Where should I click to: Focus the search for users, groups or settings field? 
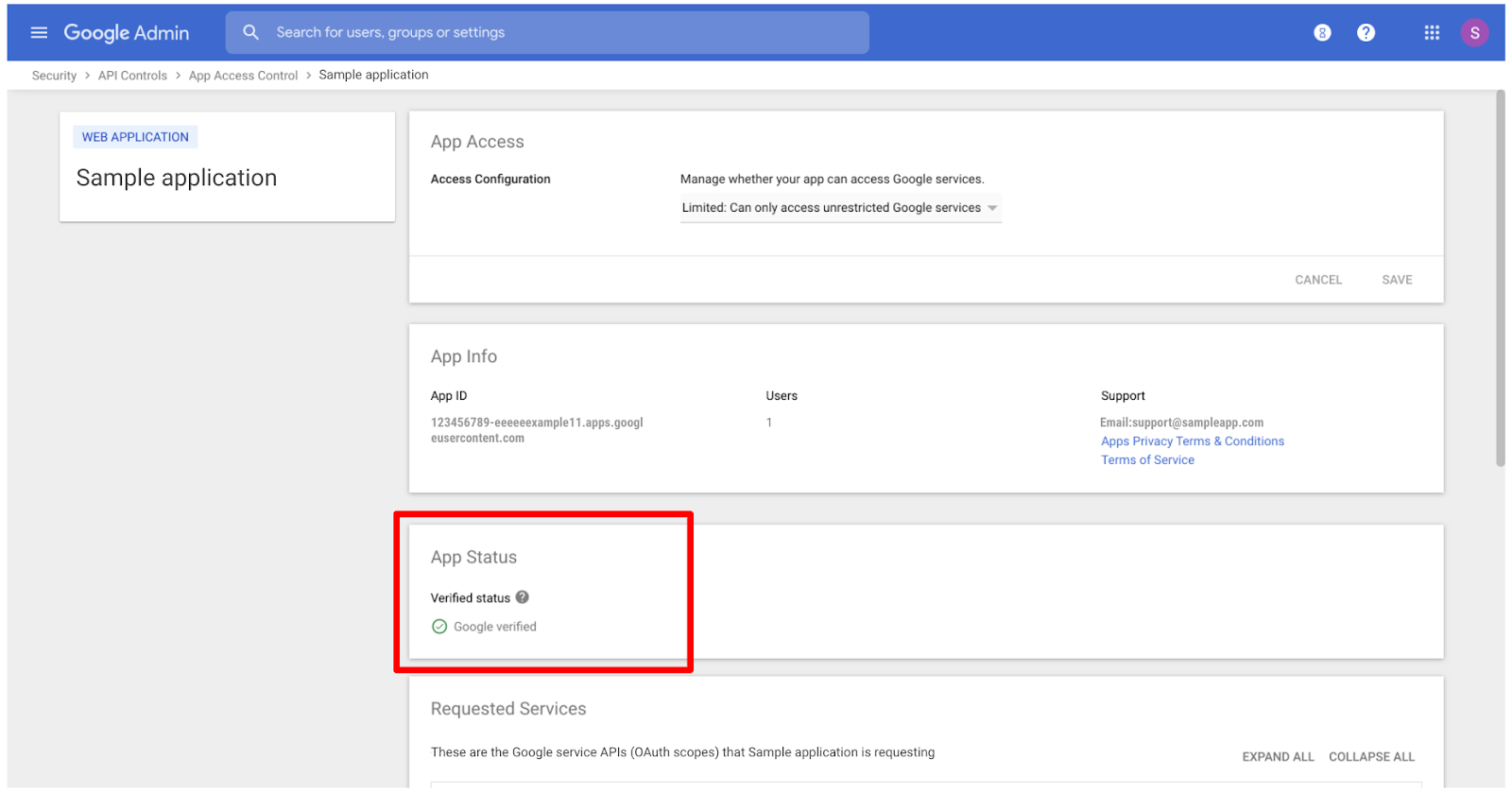coord(547,32)
